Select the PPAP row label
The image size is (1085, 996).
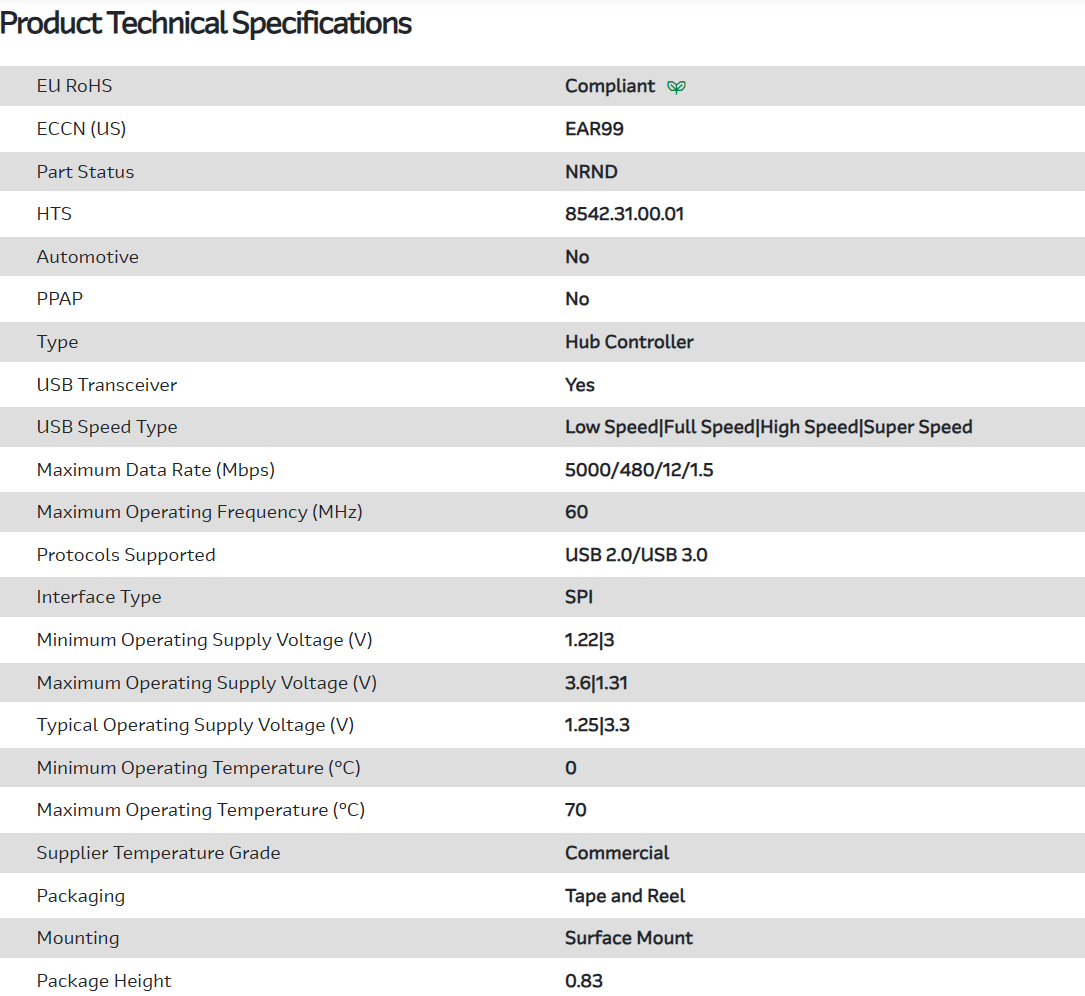pyautogui.click(x=60, y=299)
